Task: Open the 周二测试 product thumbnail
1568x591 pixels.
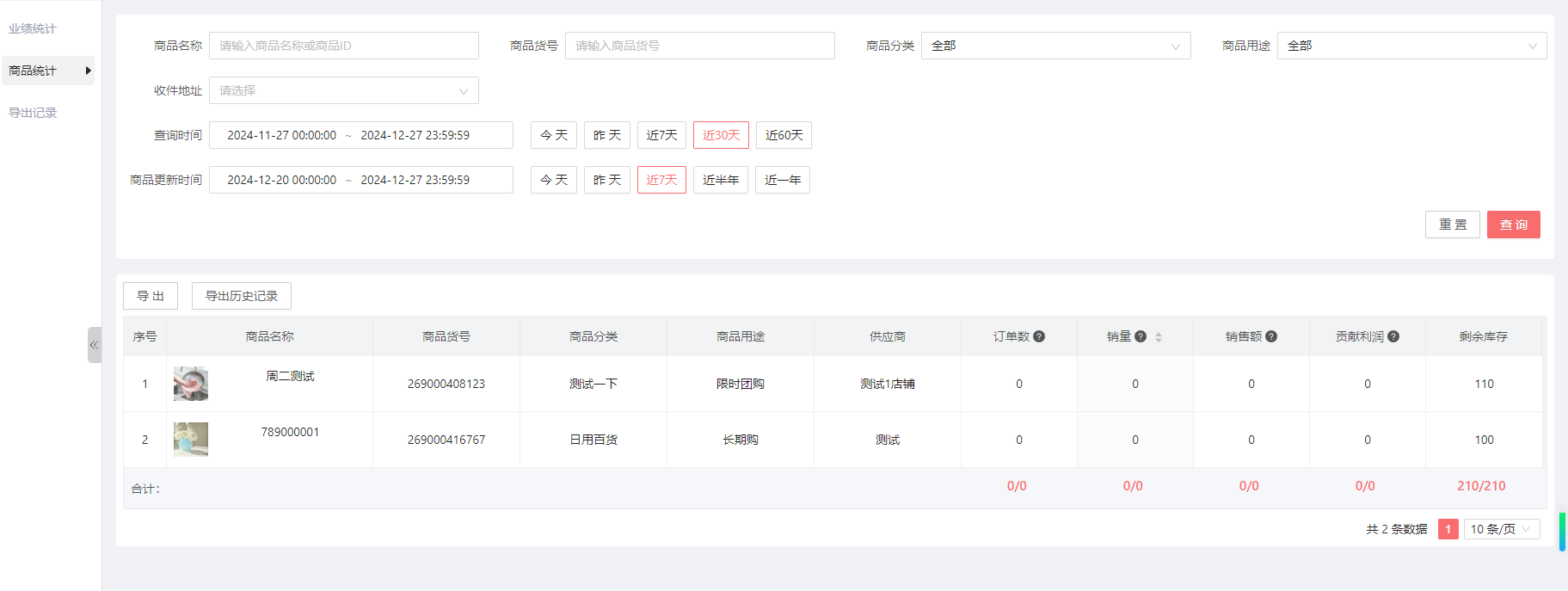Action: click(191, 384)
